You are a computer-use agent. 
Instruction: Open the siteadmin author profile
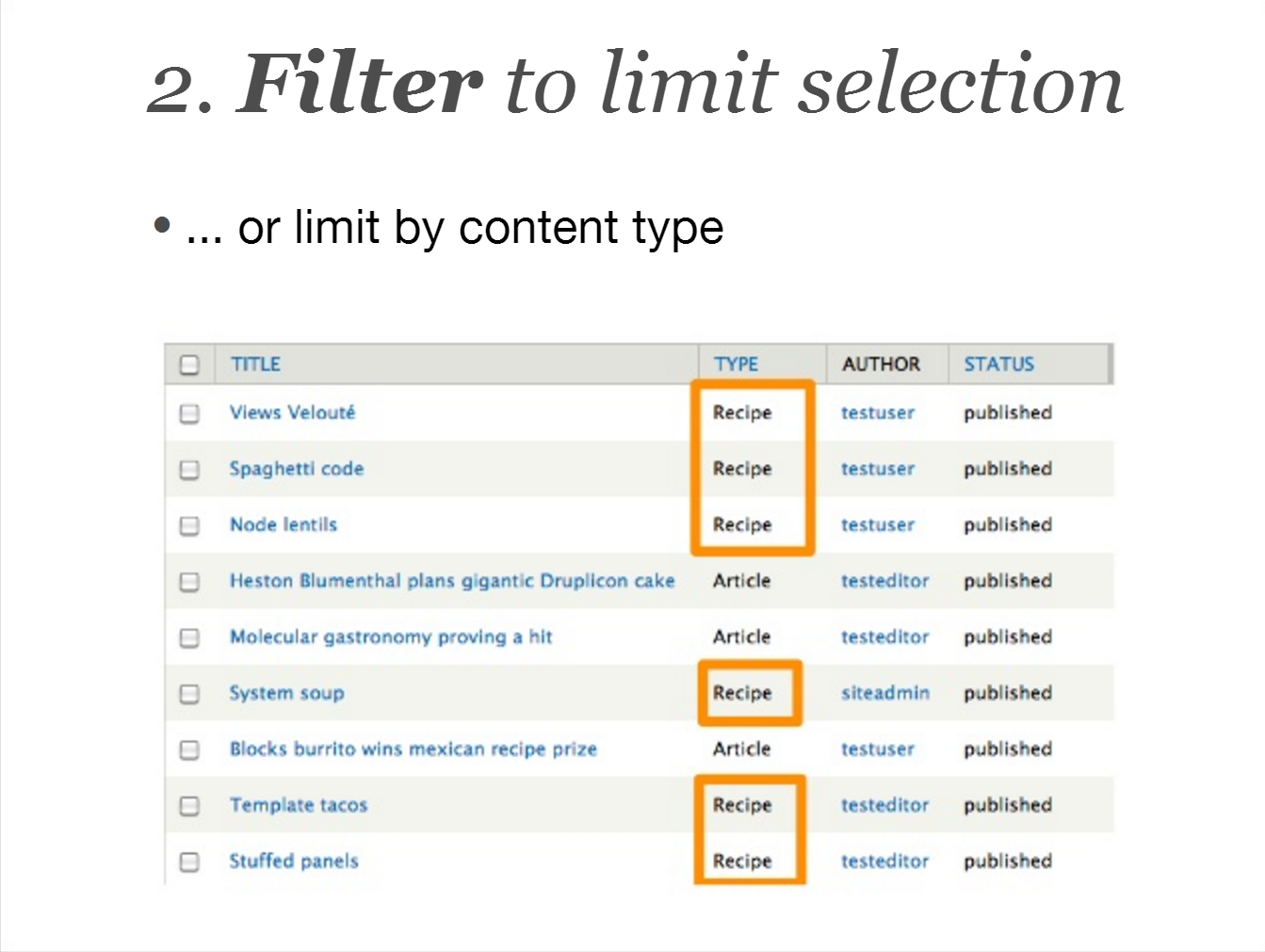point(884,693)
